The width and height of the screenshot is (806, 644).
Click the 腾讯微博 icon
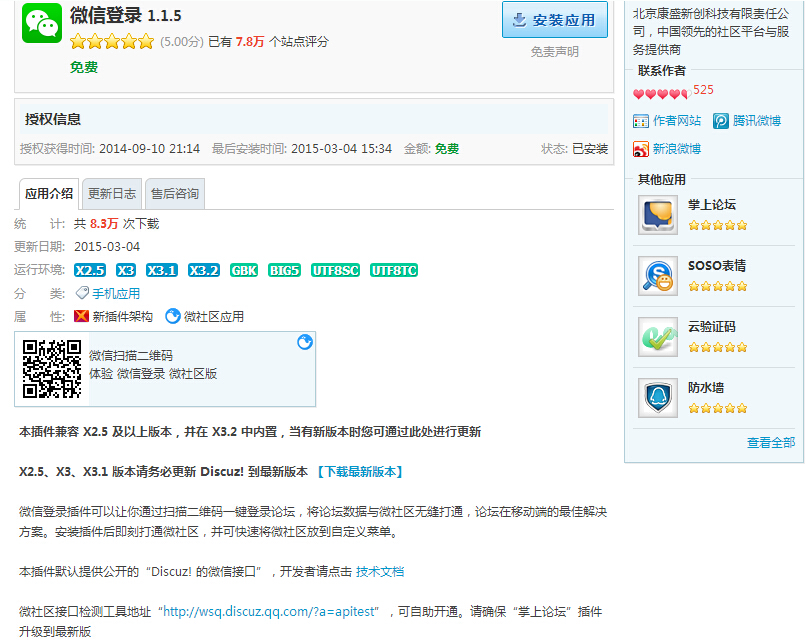[721, 121]
